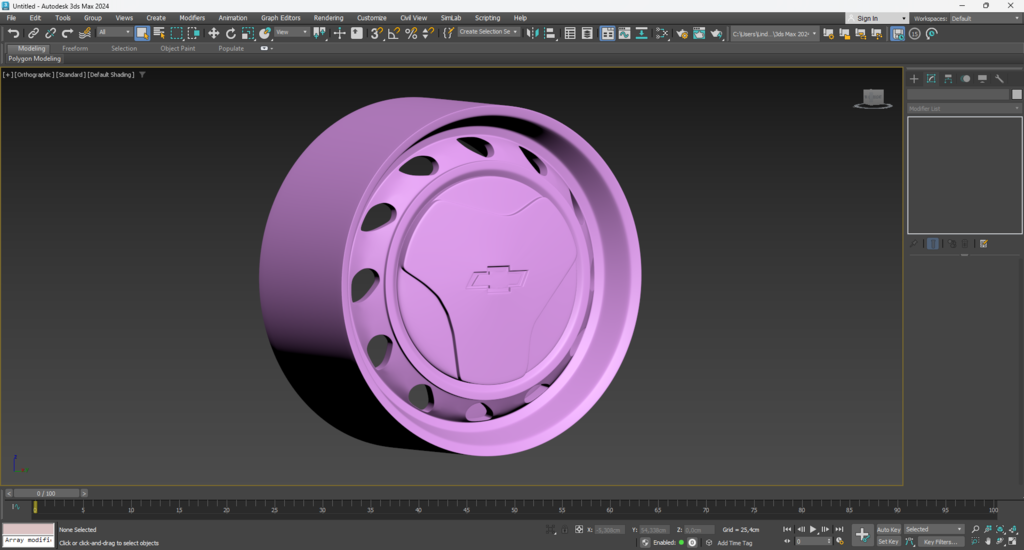Open the reference coordinate 'View' dropdown
The width and height of the screenshot is (1024, 550).
point(291,32)
